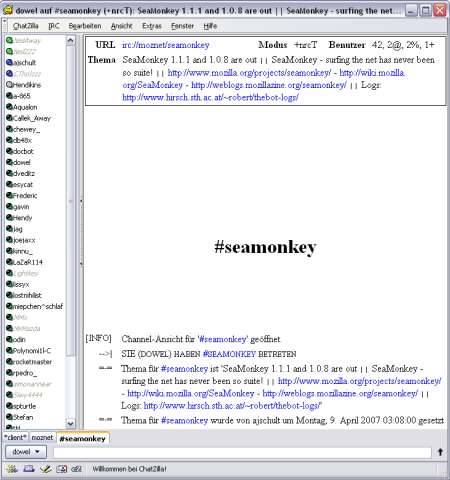This screenshot has width=450, height=480.
Task: Select user rpedro_ in the user list
Action: pyautogui.click(x=25, y=373)
